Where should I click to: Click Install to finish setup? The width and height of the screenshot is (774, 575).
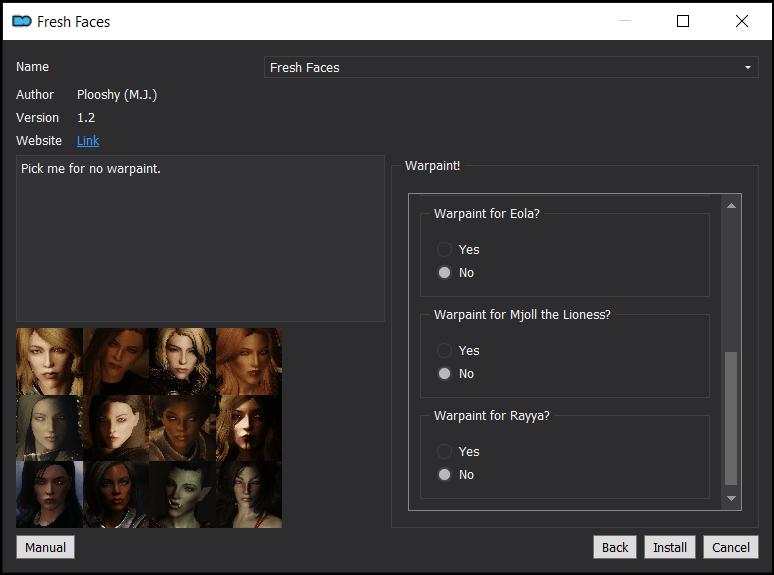(x=670, y=547)
